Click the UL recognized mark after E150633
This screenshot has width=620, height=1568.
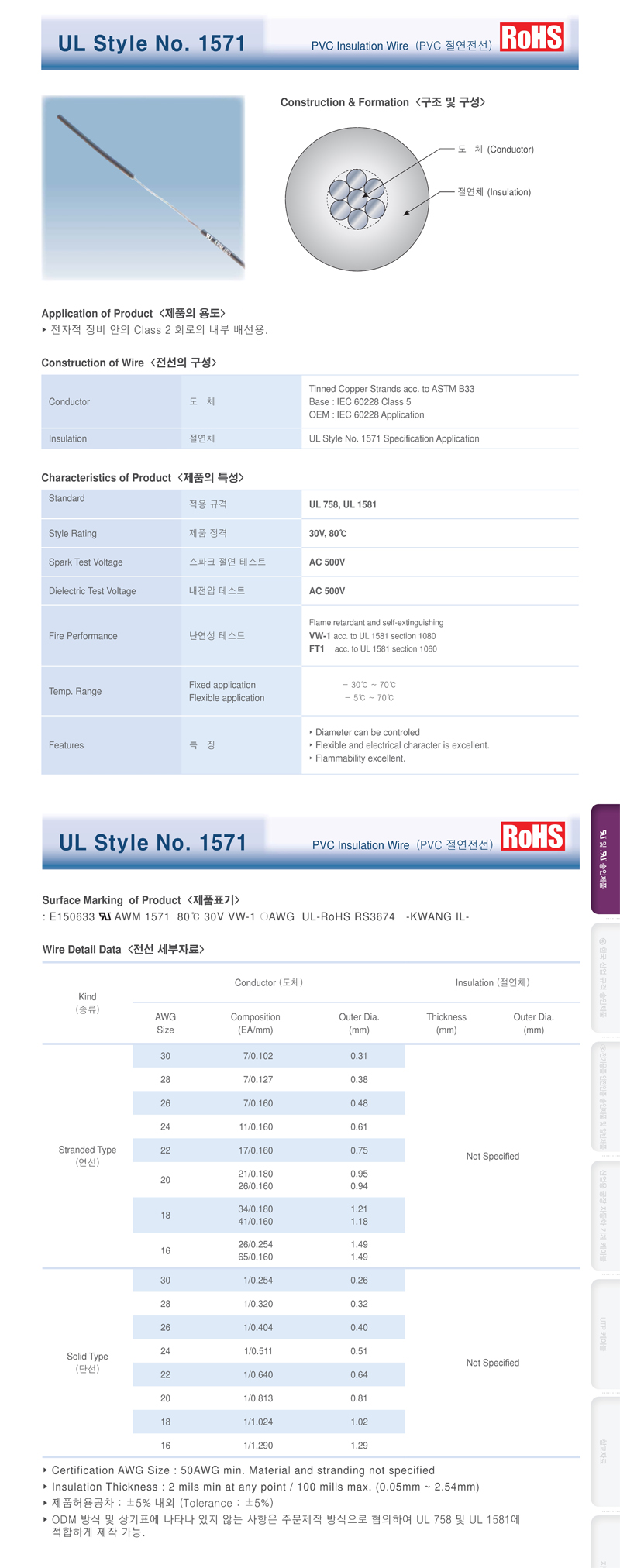click(x=104, y=916)
